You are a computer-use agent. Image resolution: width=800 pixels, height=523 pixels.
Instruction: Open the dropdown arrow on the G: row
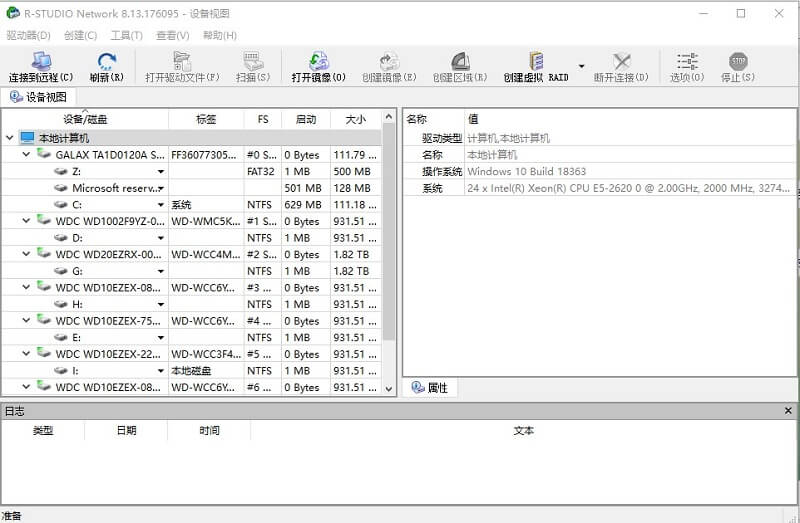[161, 271]
